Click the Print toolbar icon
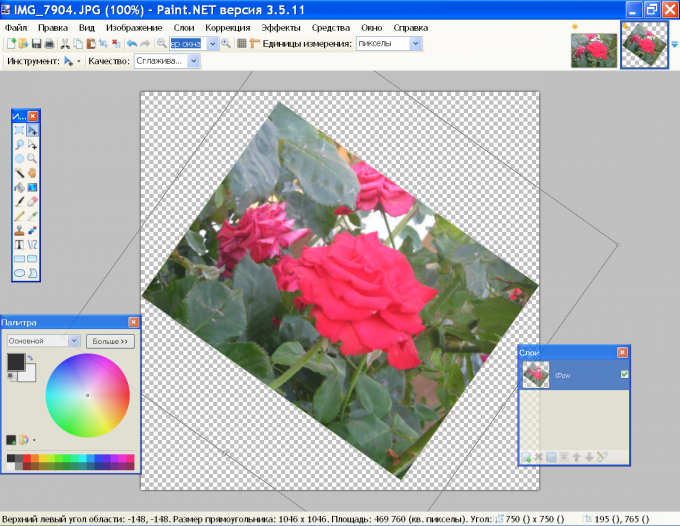The width and height of the screenshot is (680, 526). pyautogui.click(x=49, y=43)
